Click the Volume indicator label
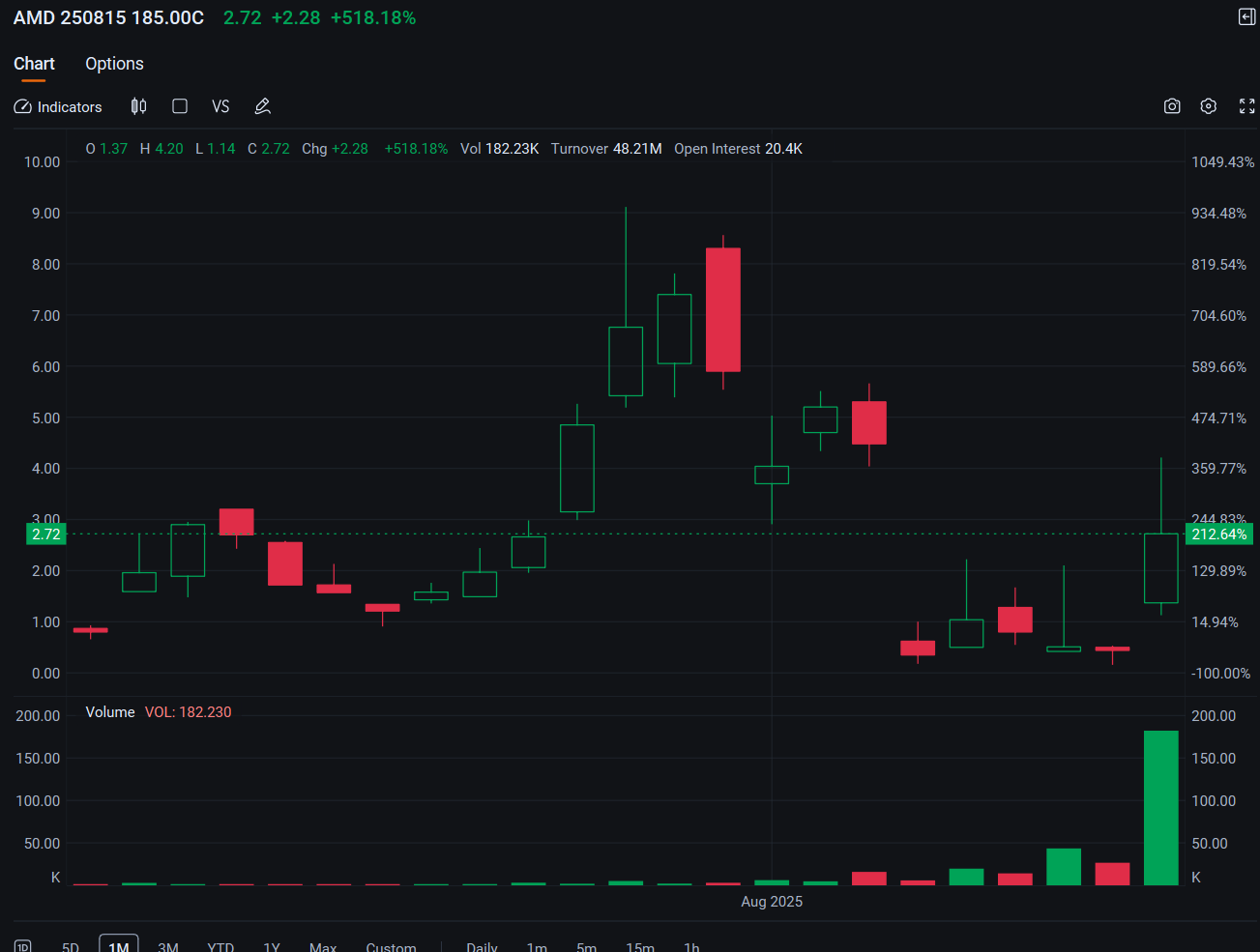 tap(110, 712)
